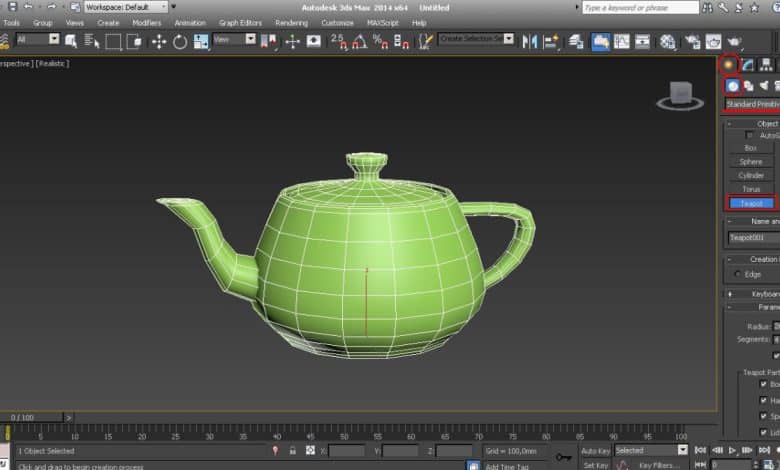The height and width of the screenshot is (470, 780).
Task: Click the Save file icon
Action: [x=13, y=7]
